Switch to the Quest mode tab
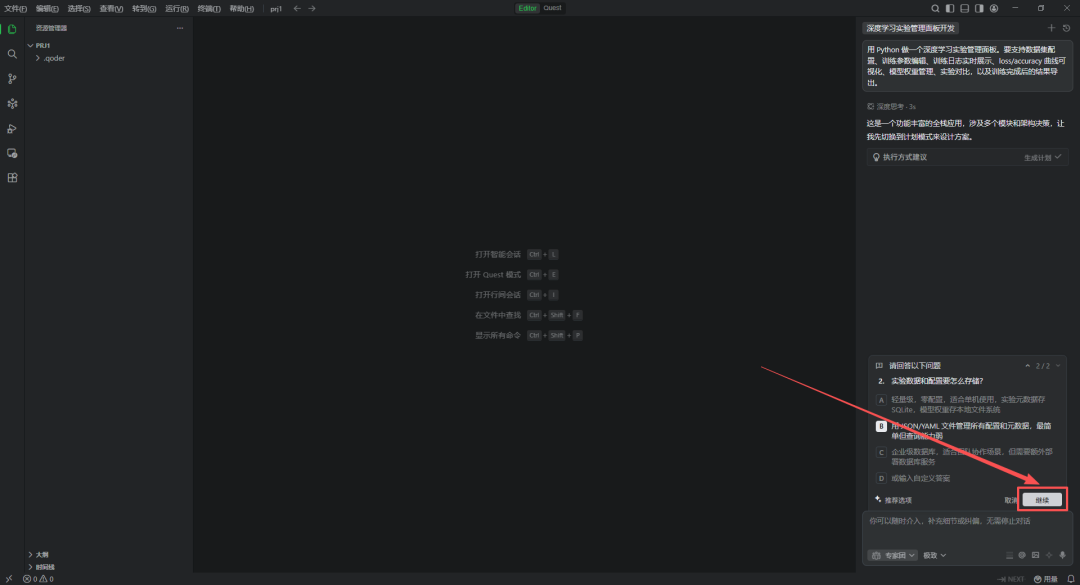This screenshot has width=1080, height=585. coord(552,8)
